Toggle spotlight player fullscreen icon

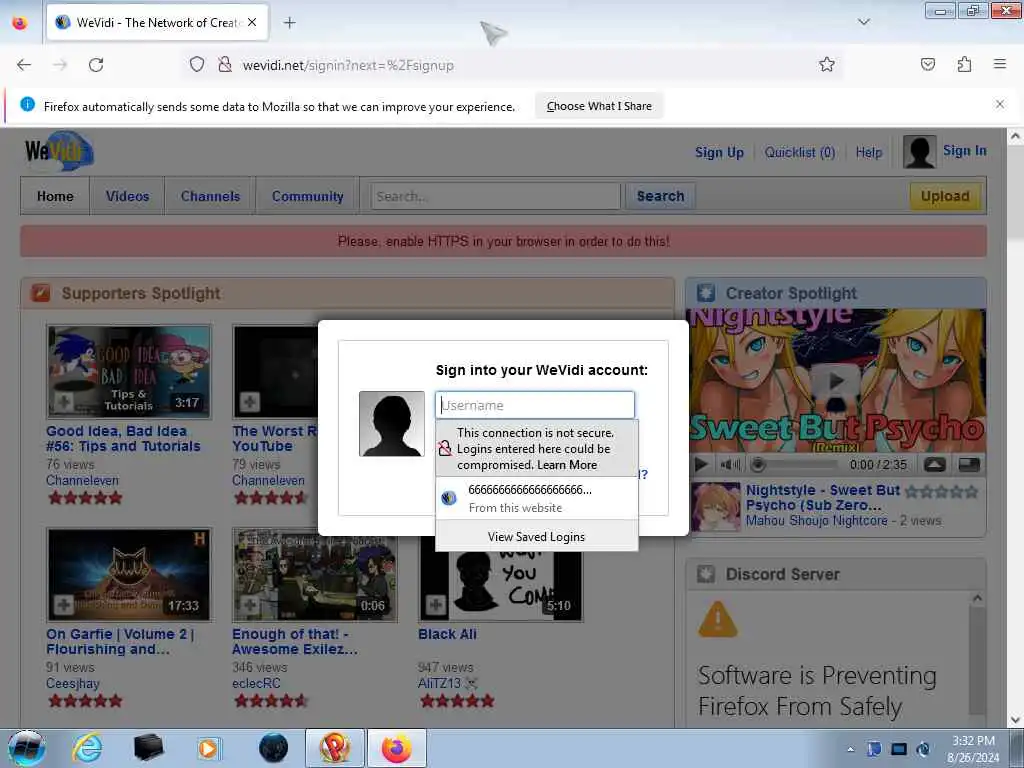tap(969, 464)
